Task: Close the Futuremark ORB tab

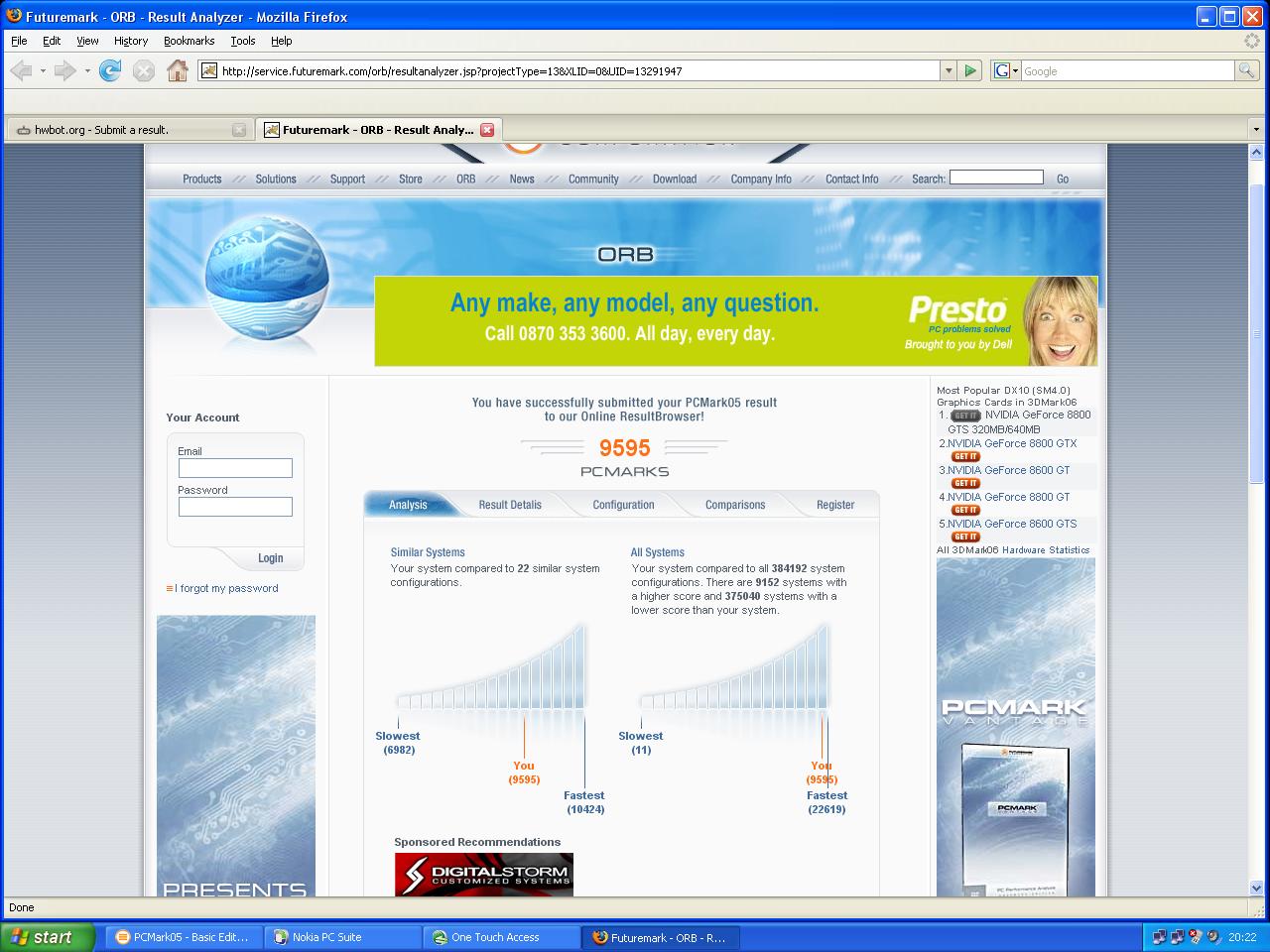Action: coord(487,130)
